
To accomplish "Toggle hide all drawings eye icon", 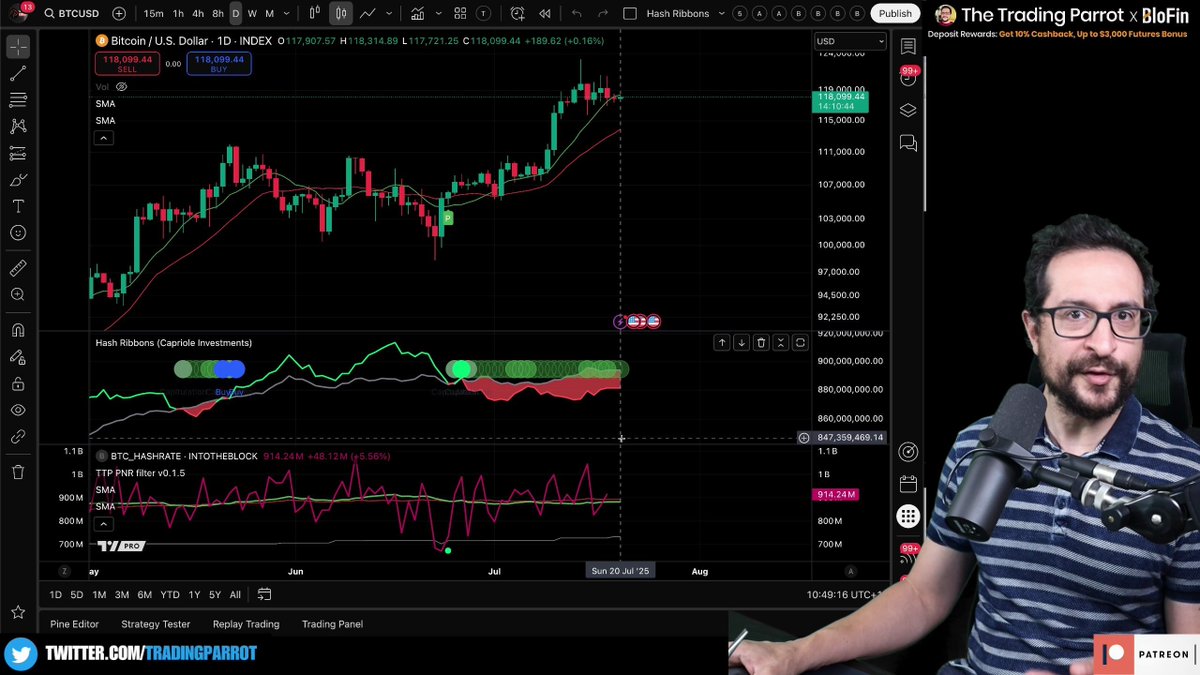I will (x=18, y=410).
